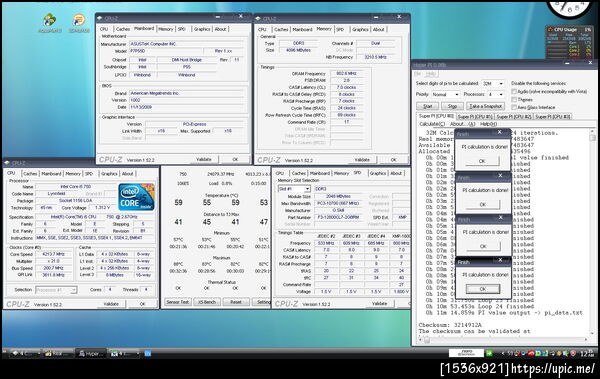Open the Help menu of the Hyper PI window
This screenshot has width=600, height=379.
pyautogui.click(x=430, y=74)
